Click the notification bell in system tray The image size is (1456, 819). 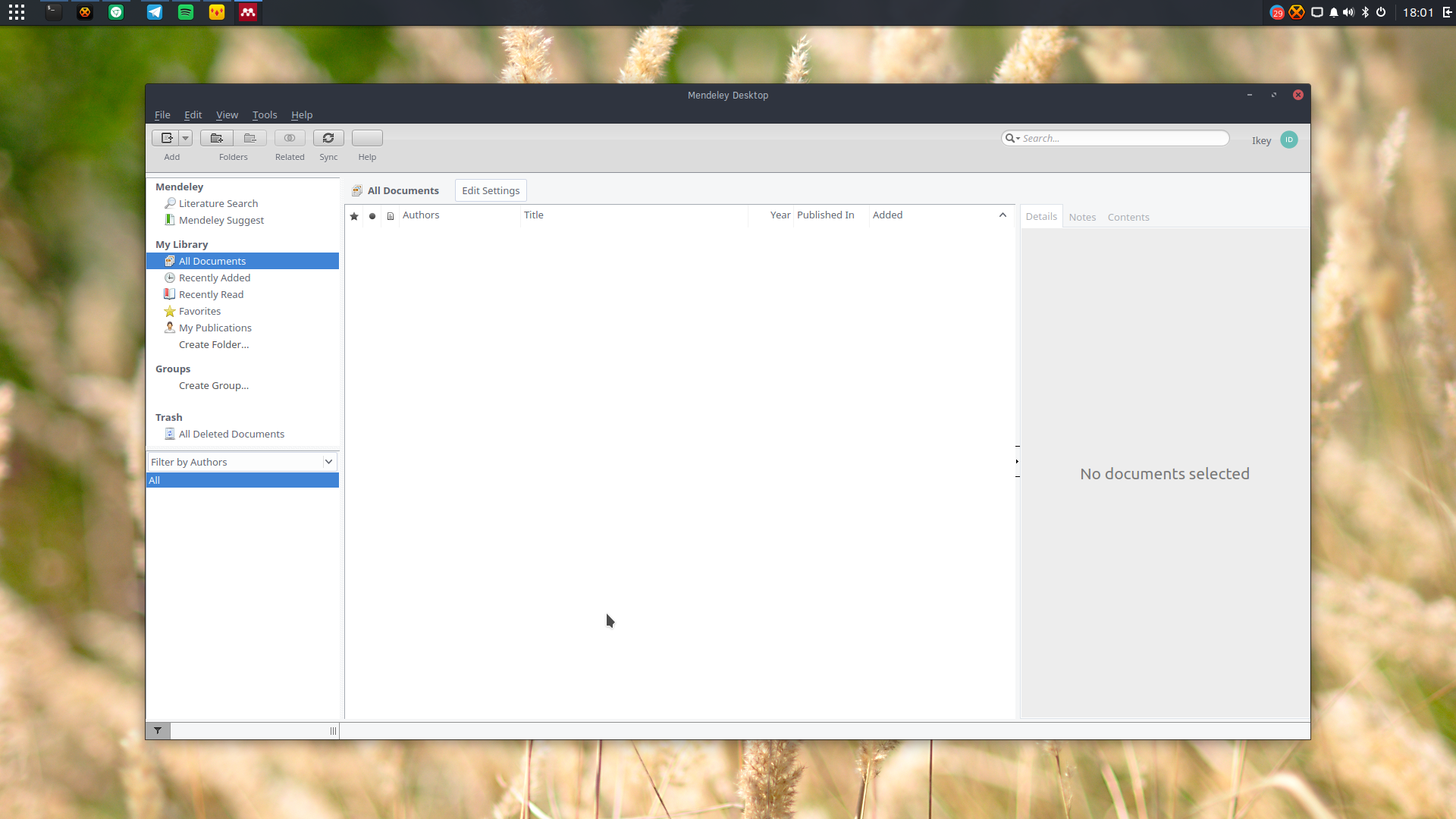click(1334, 12)
